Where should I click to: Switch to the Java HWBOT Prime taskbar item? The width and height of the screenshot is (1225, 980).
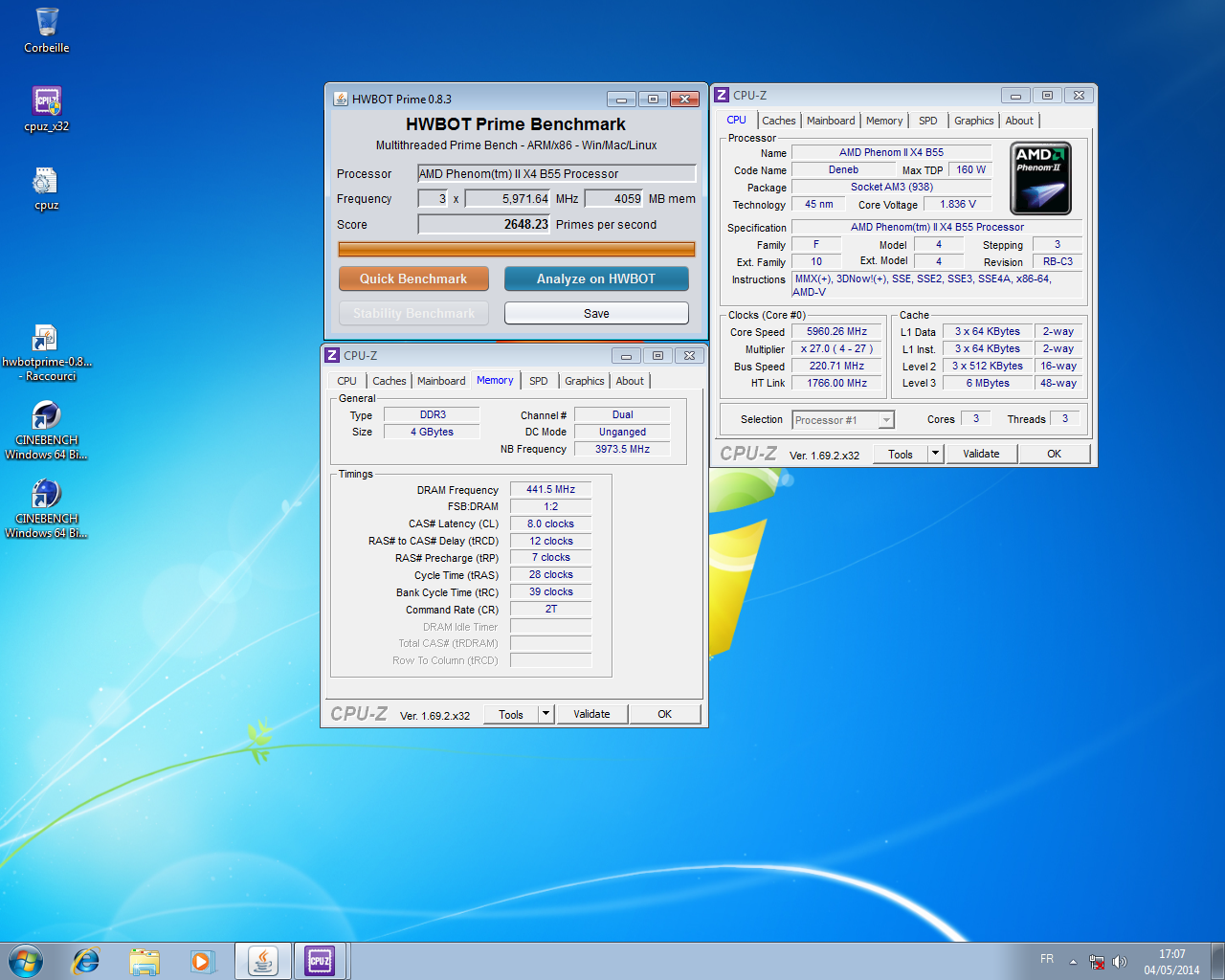point(263,960)
